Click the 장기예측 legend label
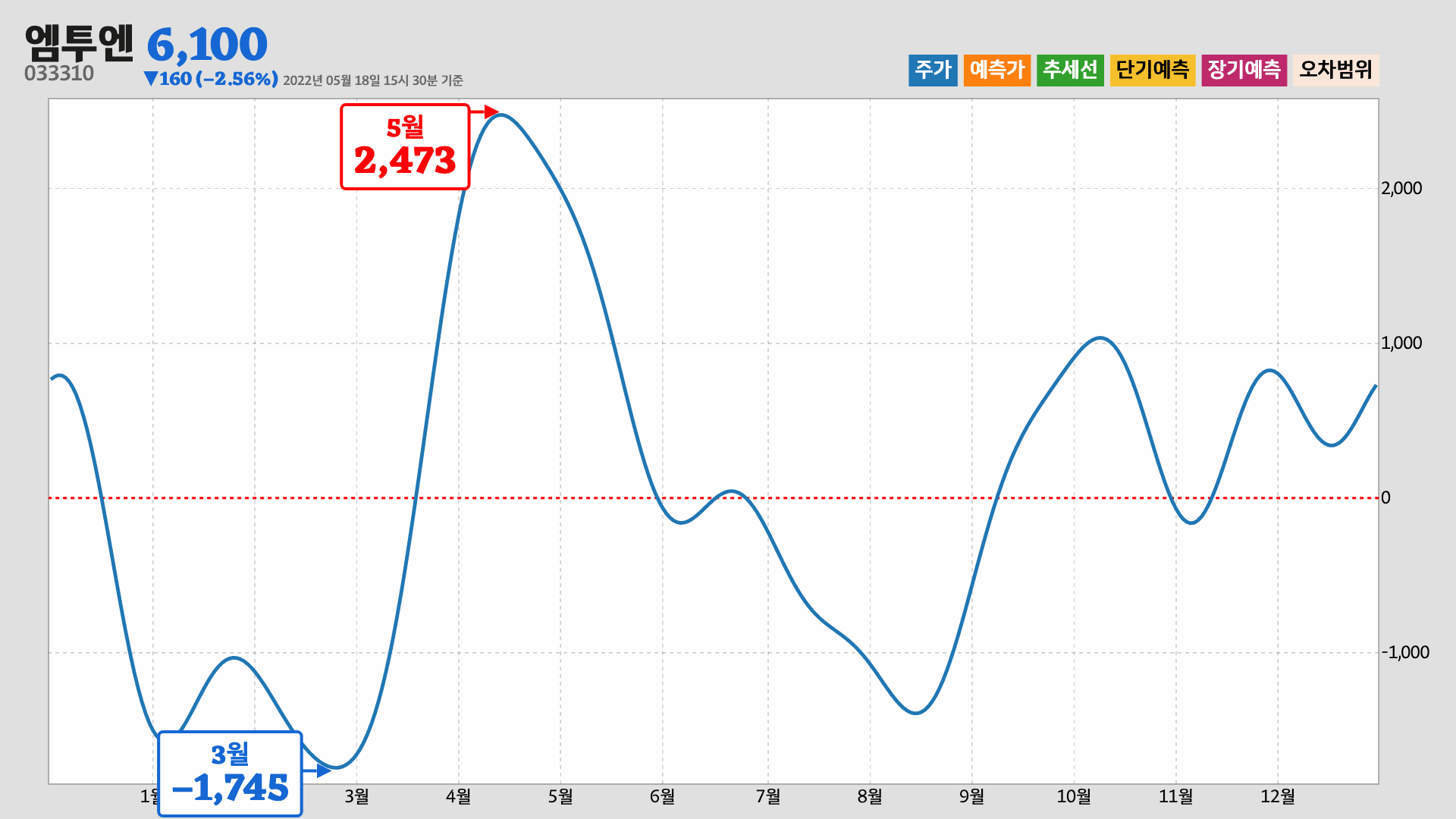The image size is (1456, 819). pyautogui.click(x=1244, y=70)
